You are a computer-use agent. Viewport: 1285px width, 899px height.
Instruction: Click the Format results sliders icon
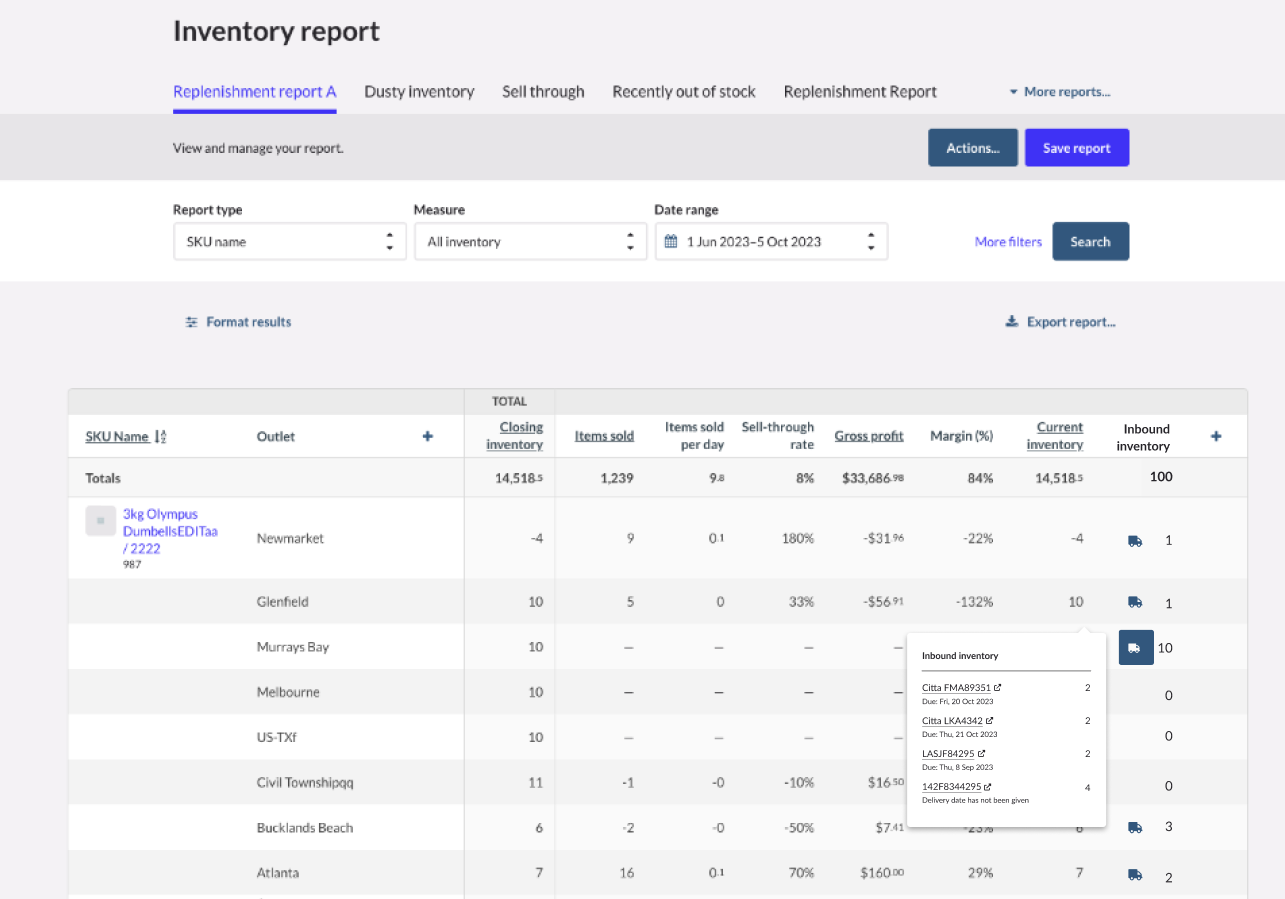point(191,321)
